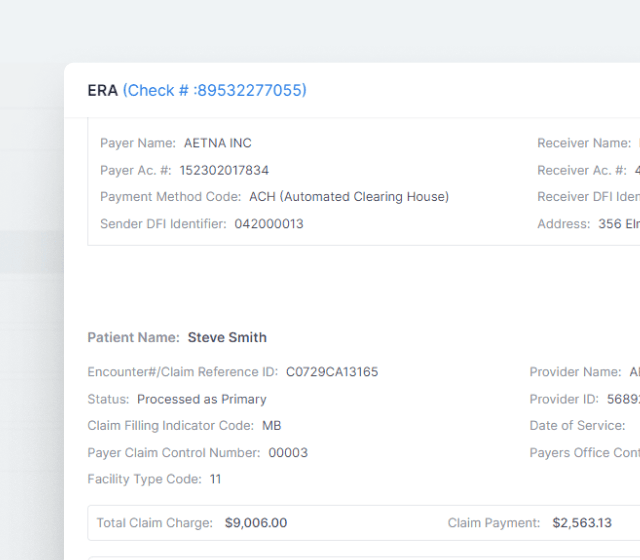Viewport: 640px width, 560px height.
Task: Click the ERA header title
Action: [x=102, y=91]
